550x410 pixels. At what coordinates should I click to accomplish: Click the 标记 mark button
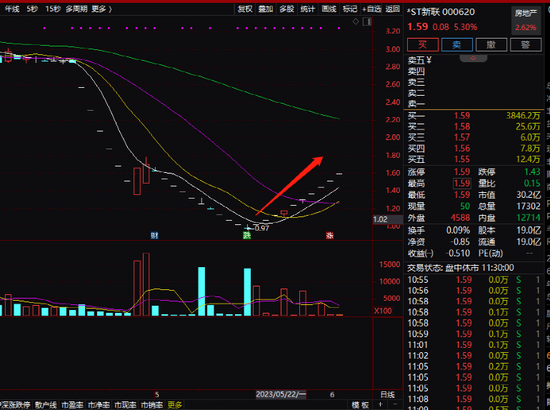(x=350, y=9)
